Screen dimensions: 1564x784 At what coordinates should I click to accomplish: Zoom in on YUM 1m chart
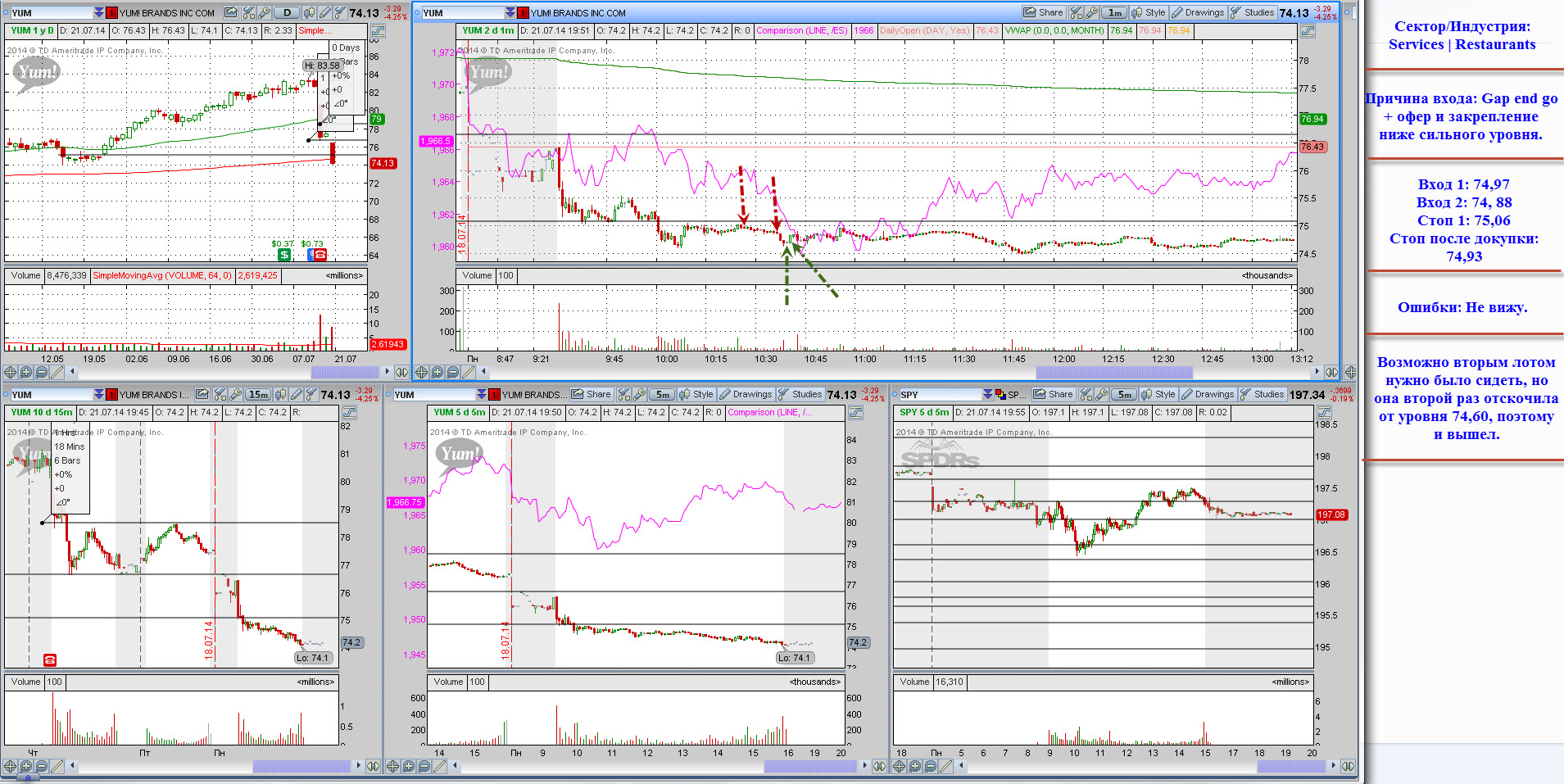click(x=437, y=372)
